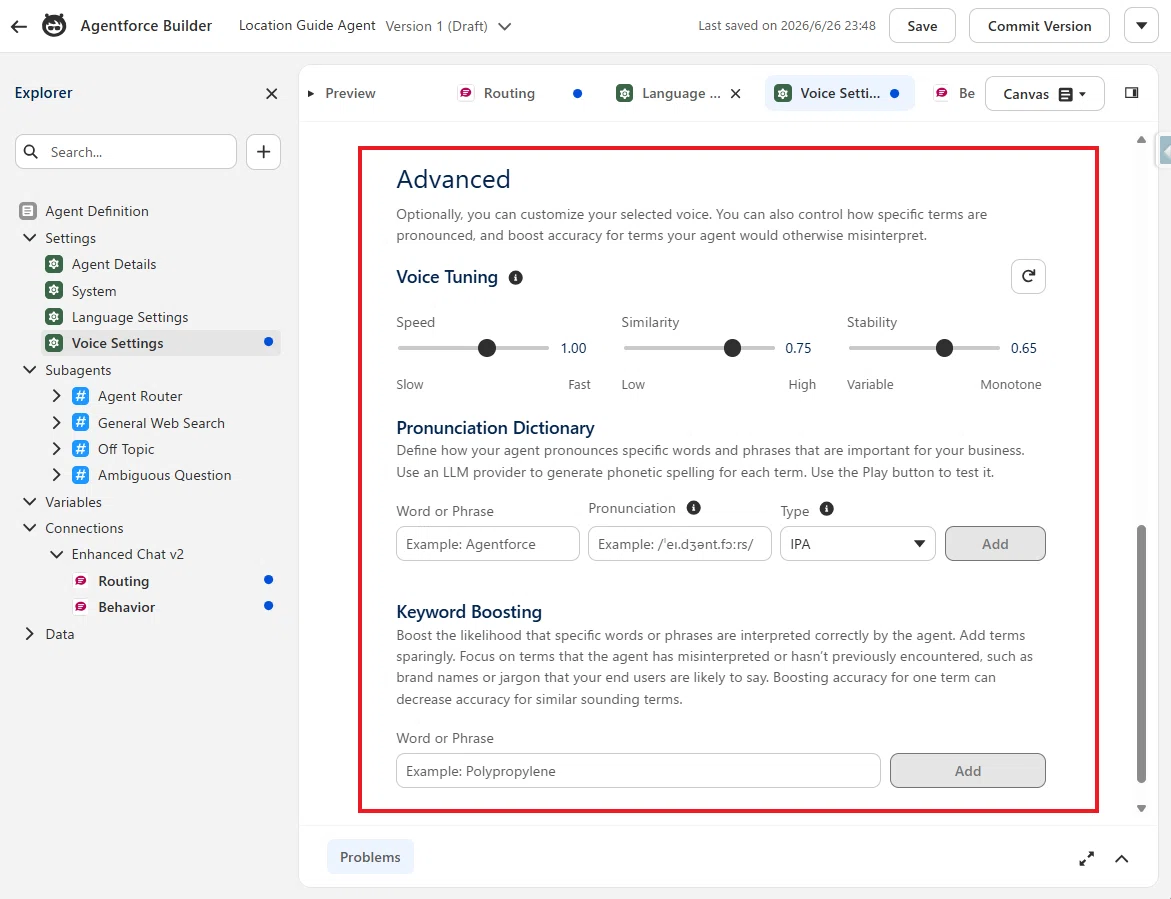Click the Pronunciation info icon

(694, 508)
